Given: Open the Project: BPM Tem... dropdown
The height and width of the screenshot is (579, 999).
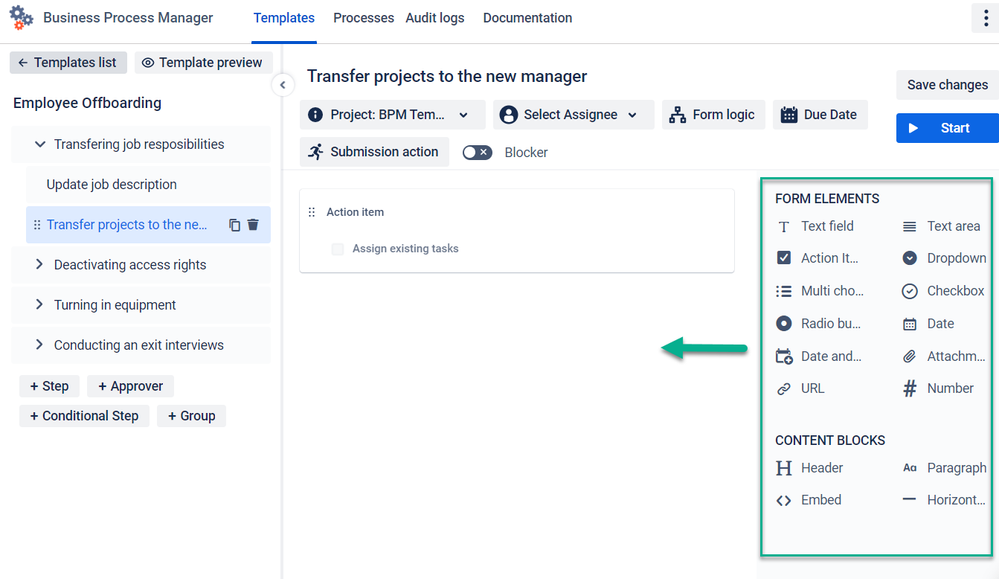Looking at the screenshot, I should [392, 115].
